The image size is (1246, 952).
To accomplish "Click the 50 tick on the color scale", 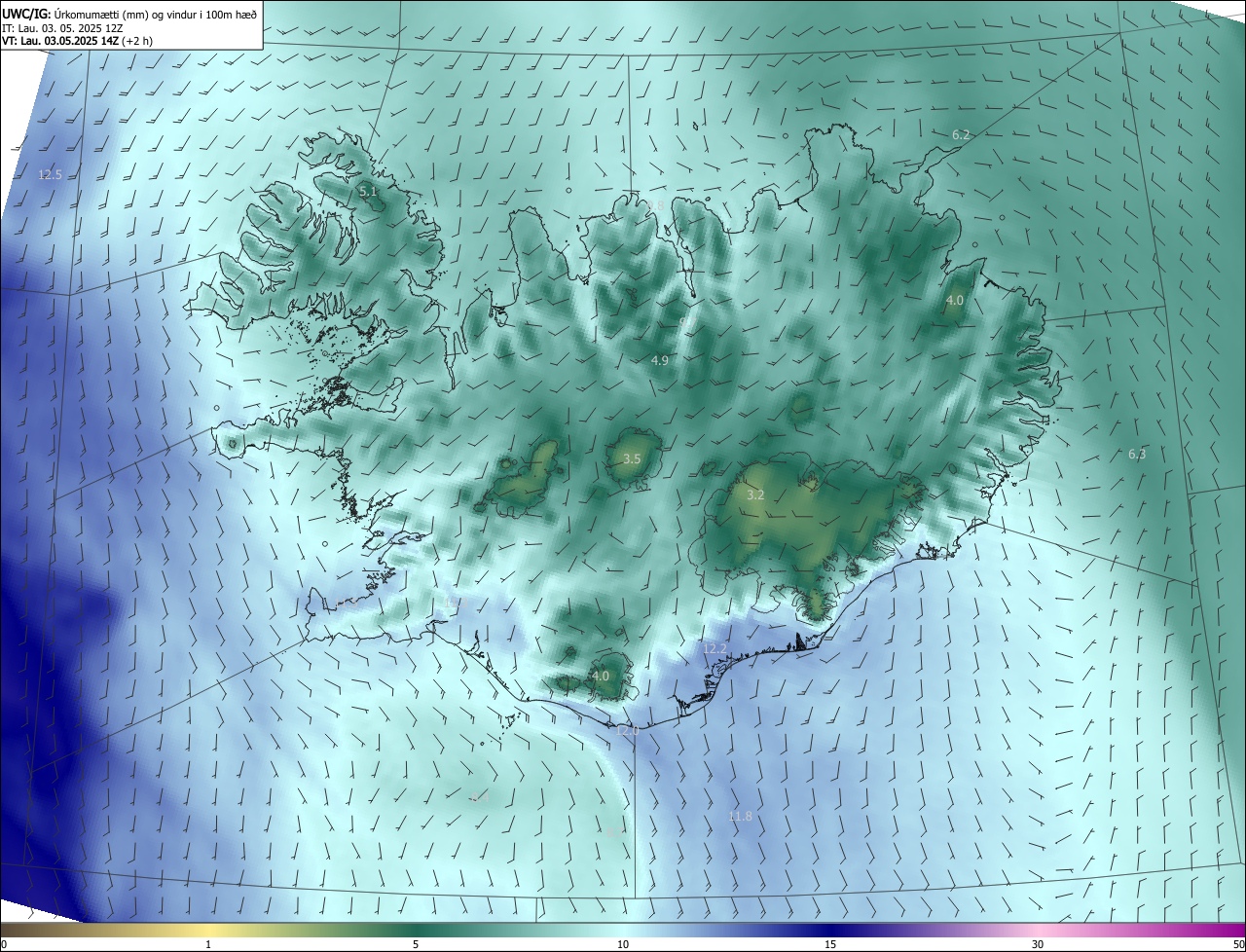I will (1238, 945).
